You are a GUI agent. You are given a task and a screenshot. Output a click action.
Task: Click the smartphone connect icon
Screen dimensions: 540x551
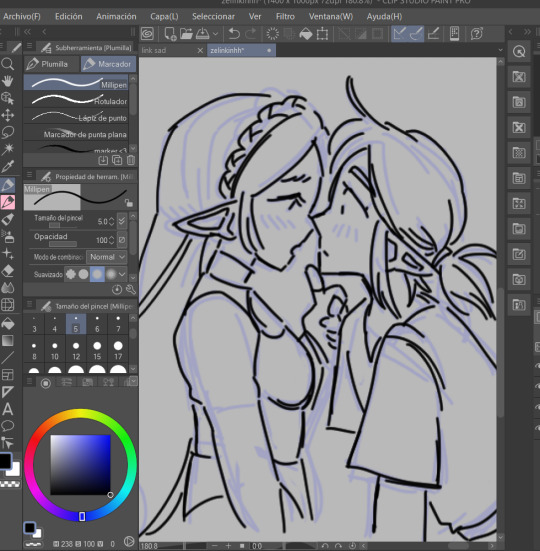point(454,34)
